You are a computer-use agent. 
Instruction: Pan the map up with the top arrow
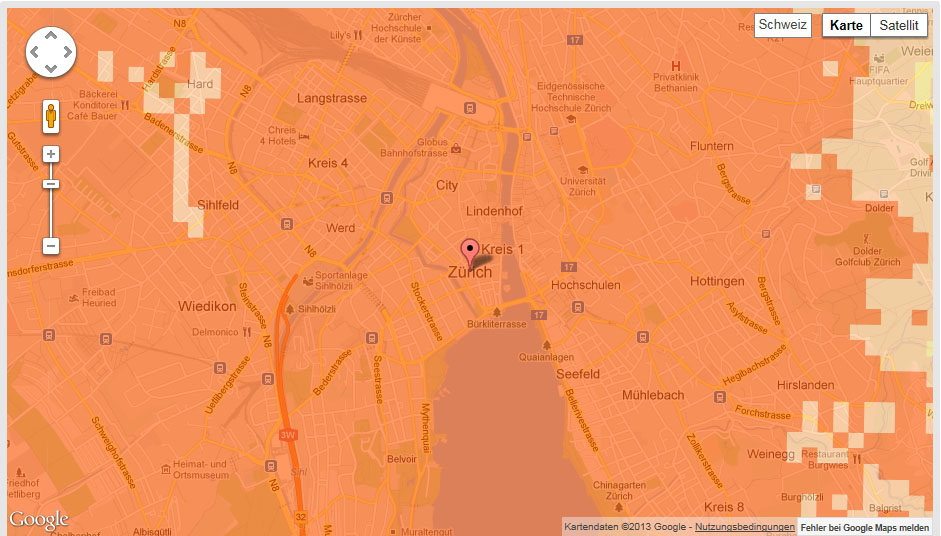[x=51, y=35]
